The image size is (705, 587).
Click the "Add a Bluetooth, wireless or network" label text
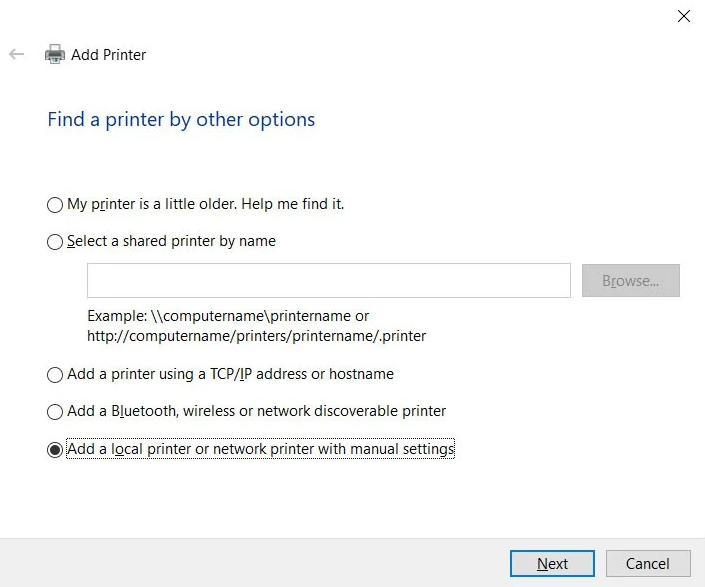(x=256, y=411)
